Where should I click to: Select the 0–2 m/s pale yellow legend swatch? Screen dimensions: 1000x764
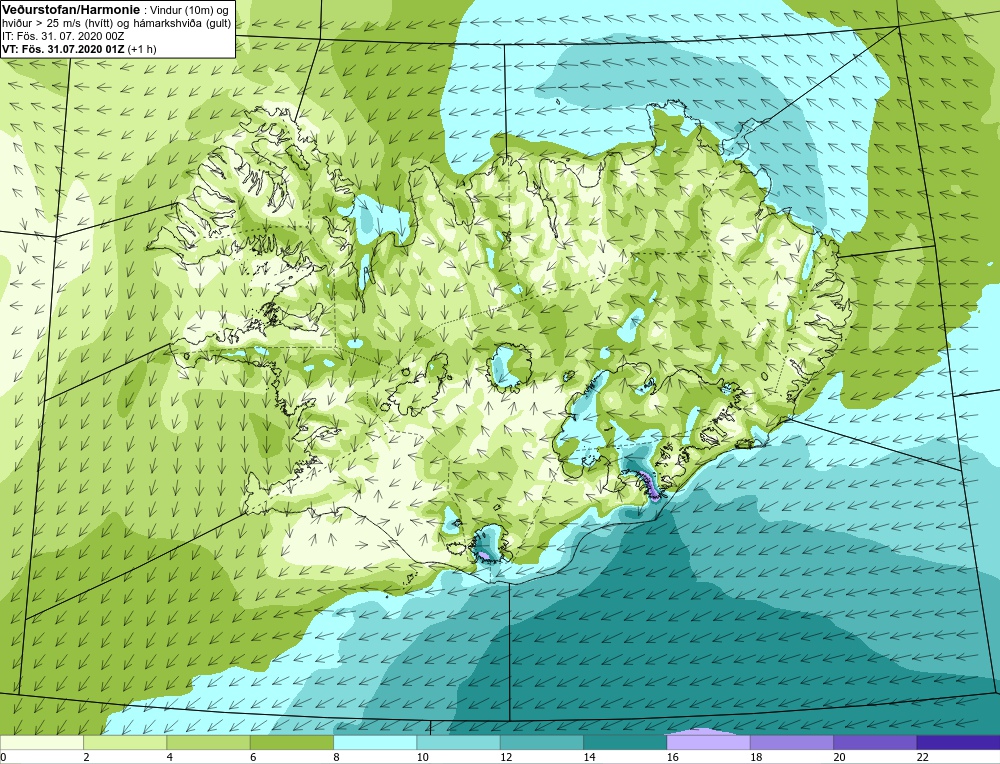42,743
